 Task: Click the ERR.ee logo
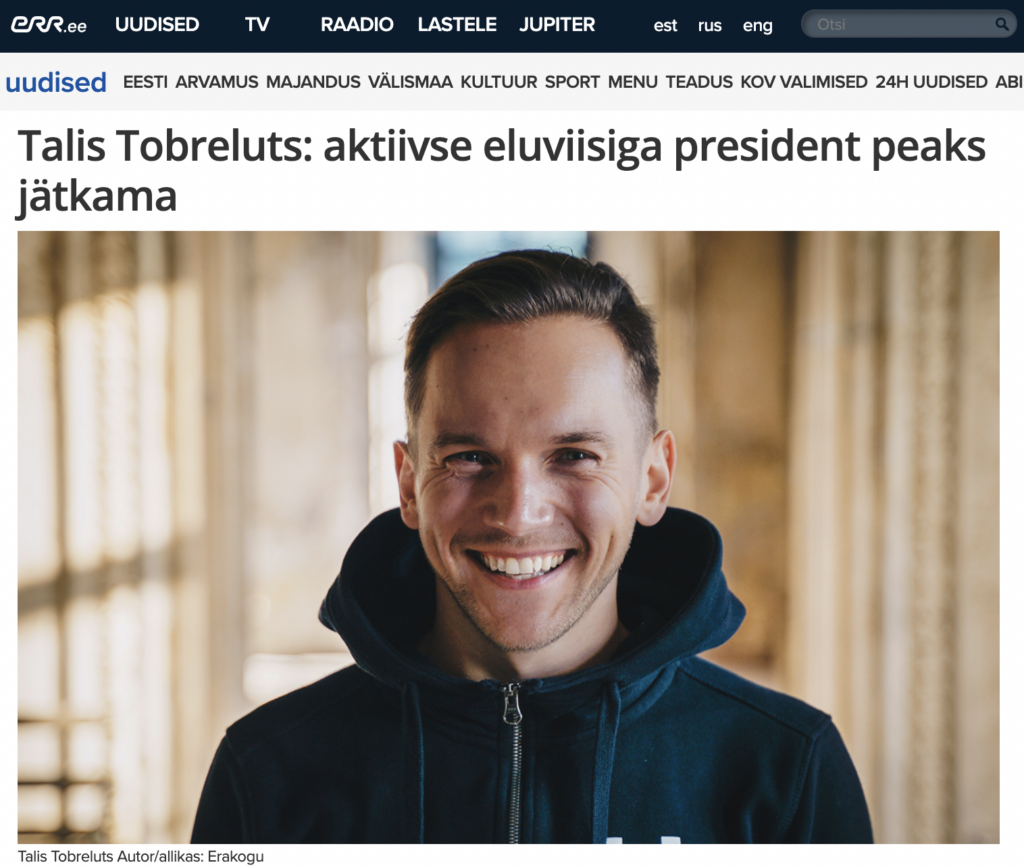coord(48,25)
